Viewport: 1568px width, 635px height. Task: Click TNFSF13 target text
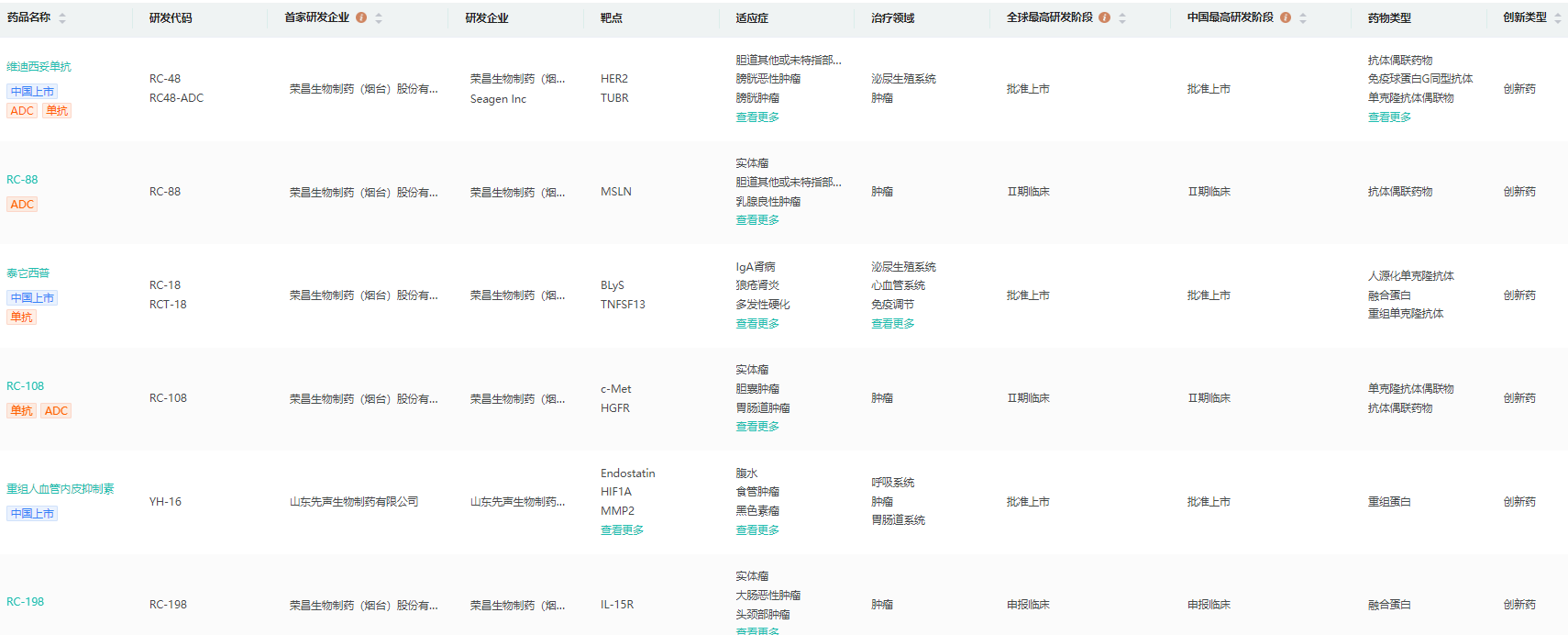pyautogui.click(x=623, y=305)
